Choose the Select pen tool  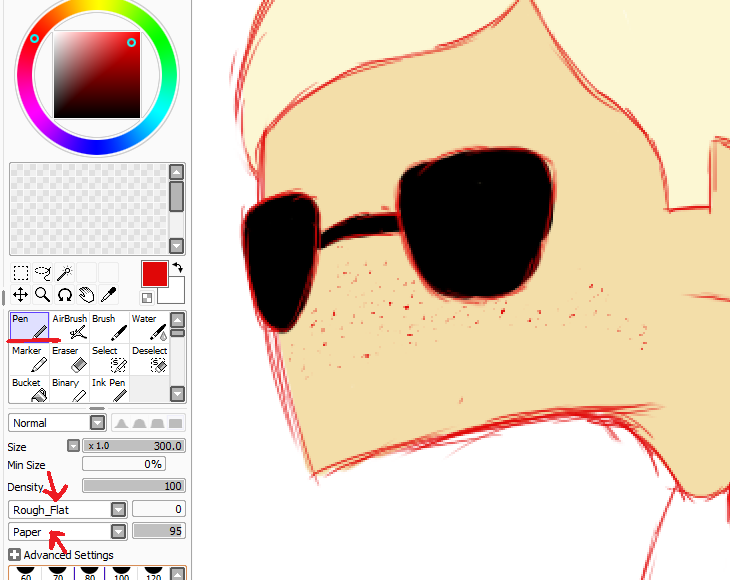click(109, 359)
